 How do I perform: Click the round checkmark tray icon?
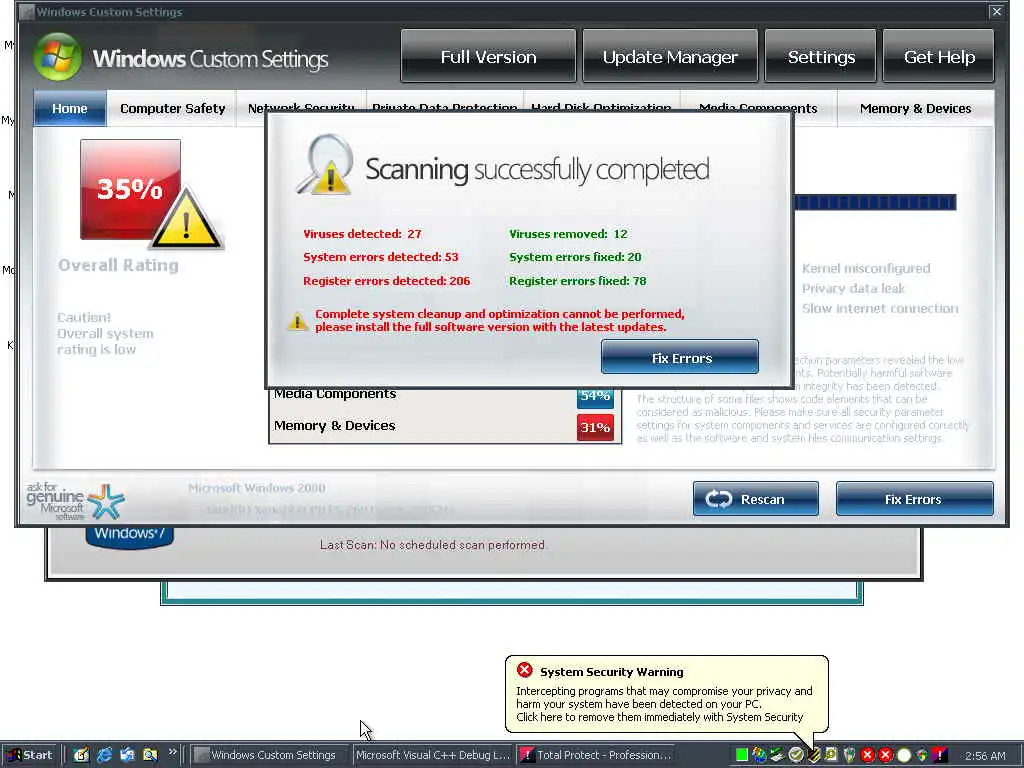coord(795,755)
